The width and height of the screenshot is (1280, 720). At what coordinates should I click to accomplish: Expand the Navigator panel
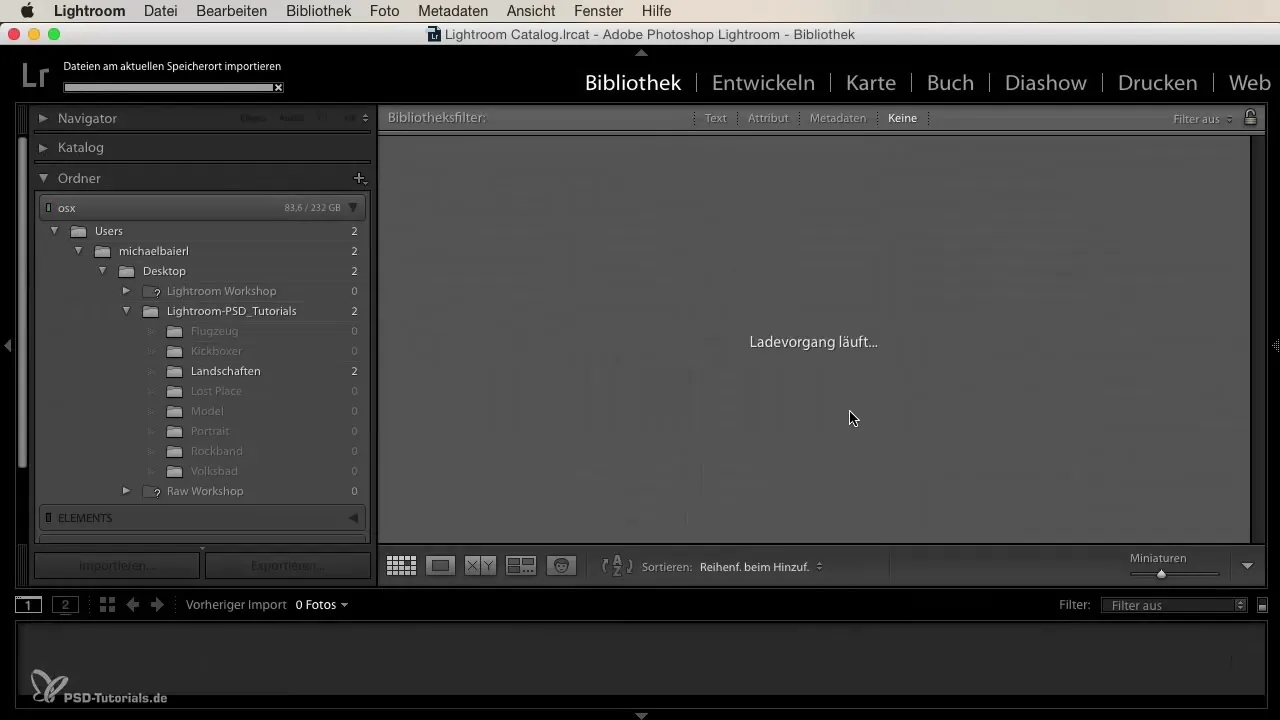43,118
